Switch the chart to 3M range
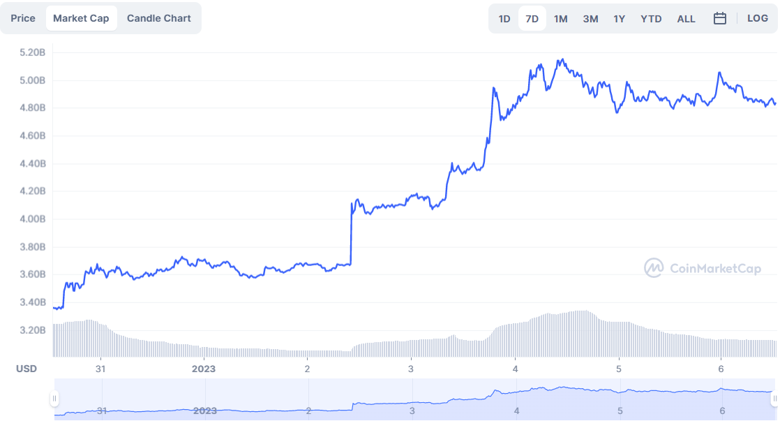This screenshot has width=780, height=428. 590,18
